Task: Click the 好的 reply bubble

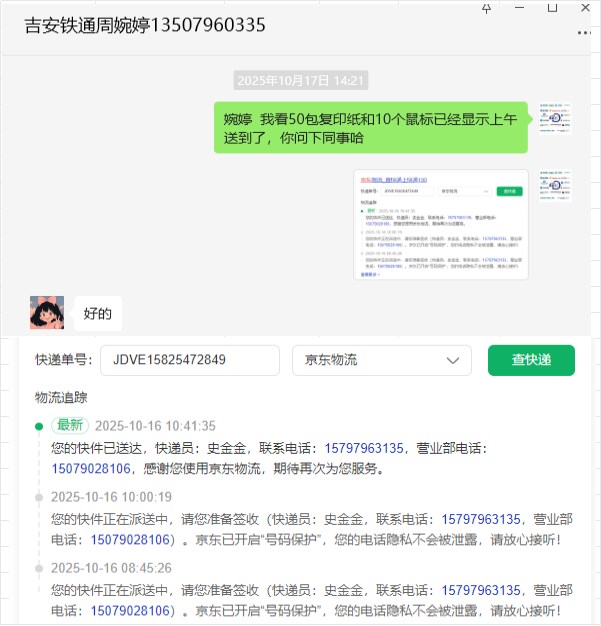Action: (x=98, y=313)
